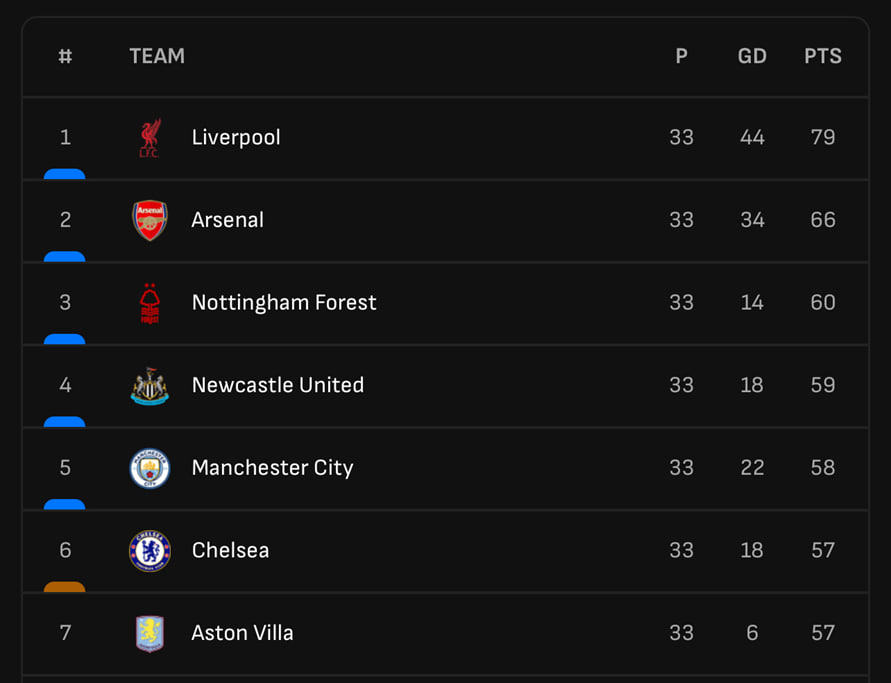Screen dimensions: 891x683
Task: Click the Chelsea lion crest
Action: (x=150, y=551)
